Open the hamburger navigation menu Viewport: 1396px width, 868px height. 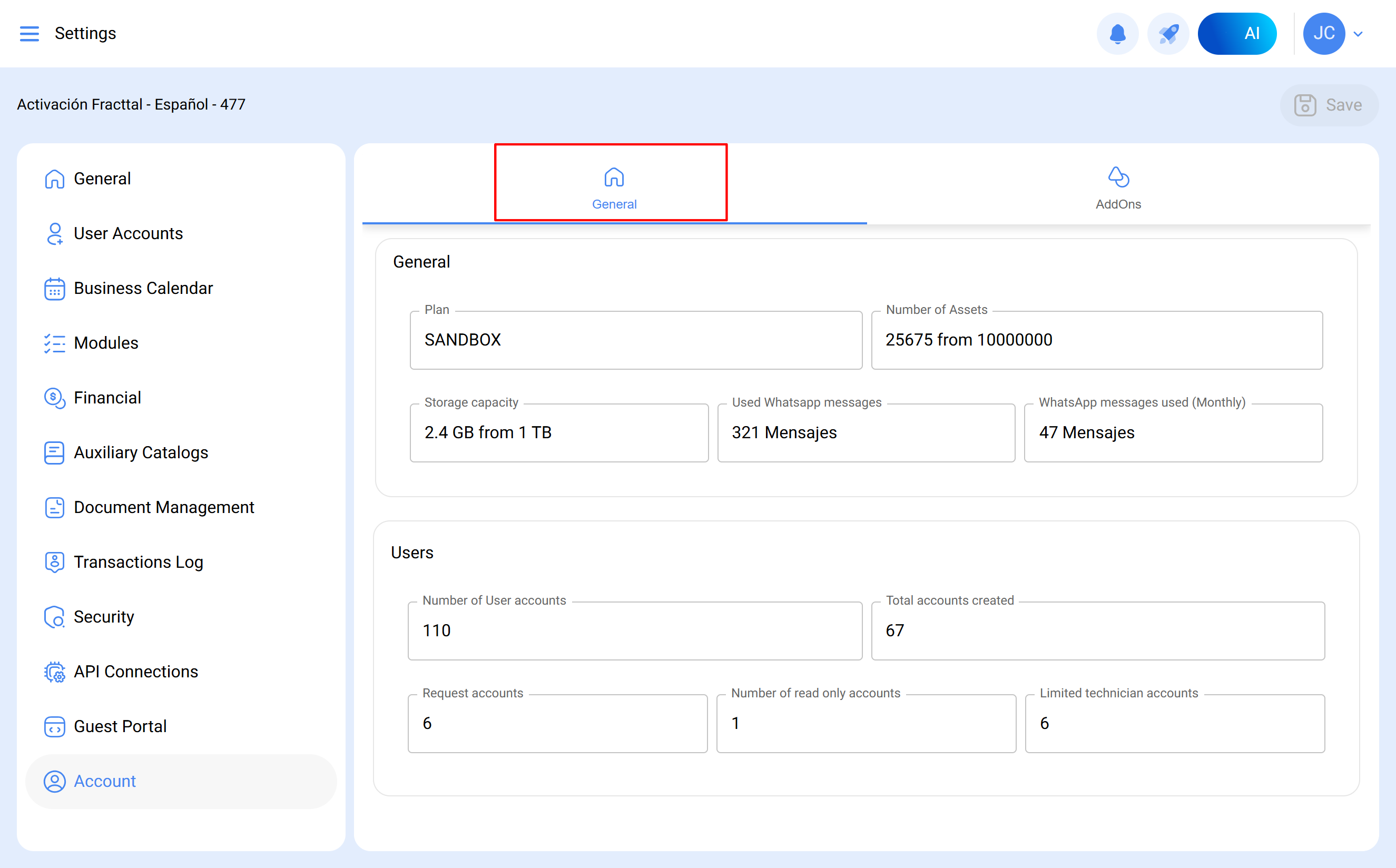[30, 33]
